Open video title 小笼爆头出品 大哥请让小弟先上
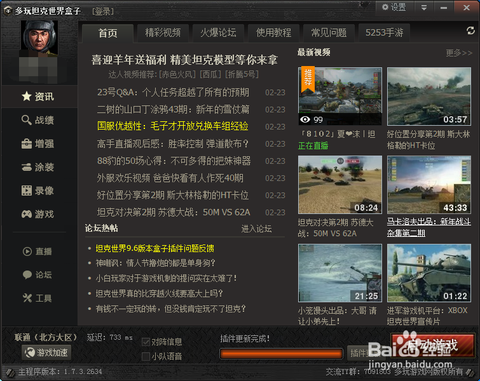 337,316
